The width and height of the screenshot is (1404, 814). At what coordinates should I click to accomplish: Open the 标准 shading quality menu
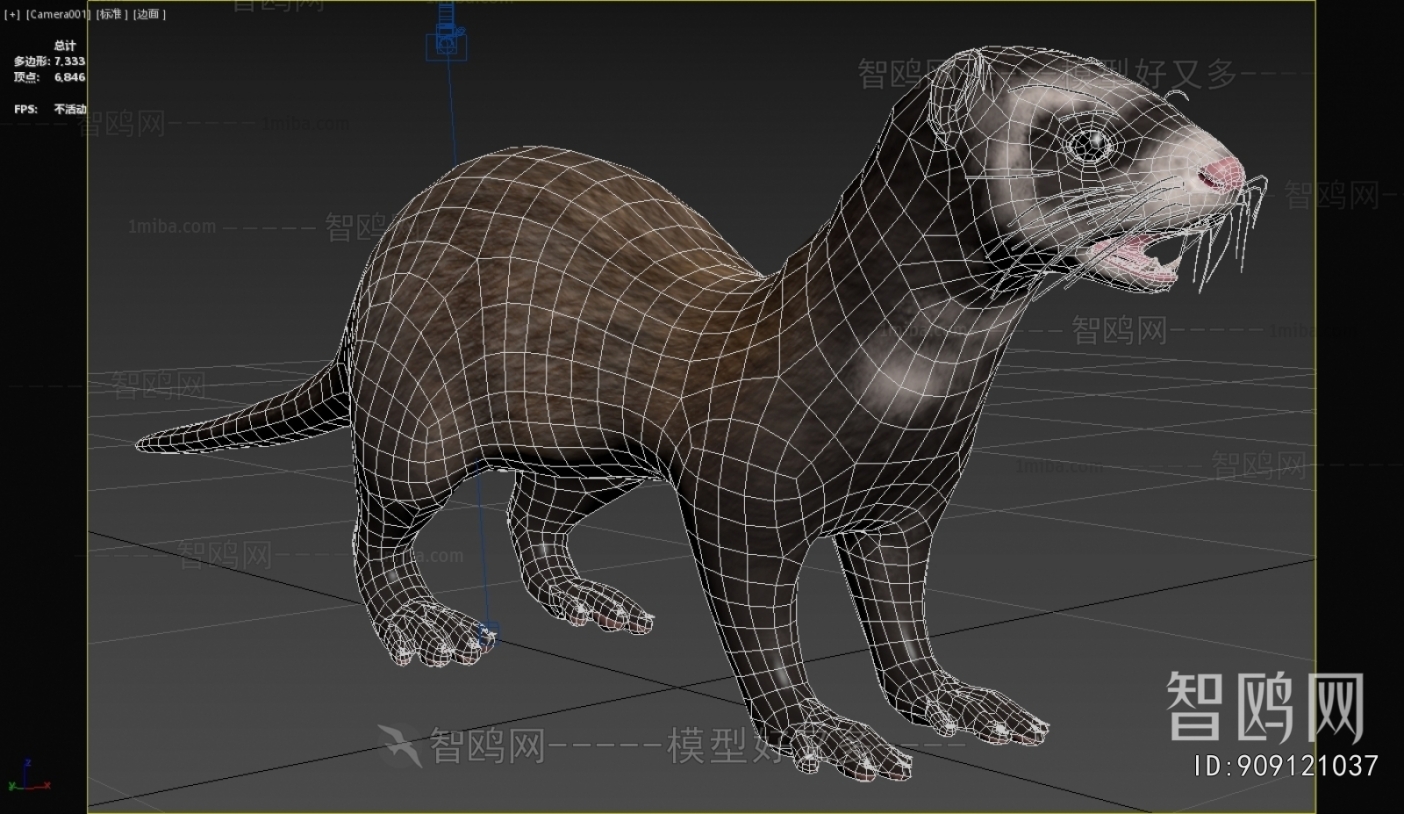(x=111, y=14)
